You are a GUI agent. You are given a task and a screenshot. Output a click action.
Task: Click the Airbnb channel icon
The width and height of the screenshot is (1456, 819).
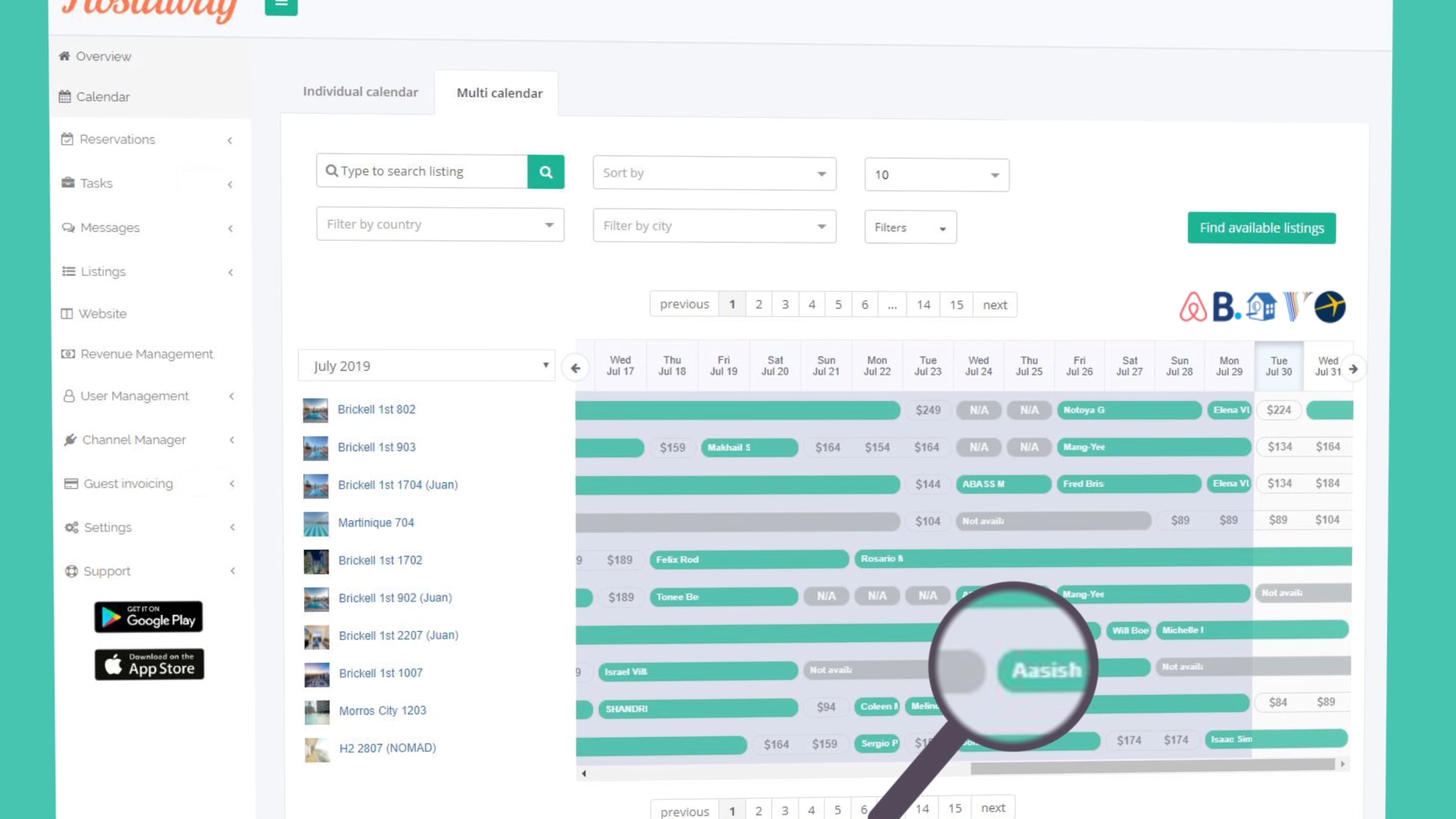pyautogui.click(x=1192, y=307)
